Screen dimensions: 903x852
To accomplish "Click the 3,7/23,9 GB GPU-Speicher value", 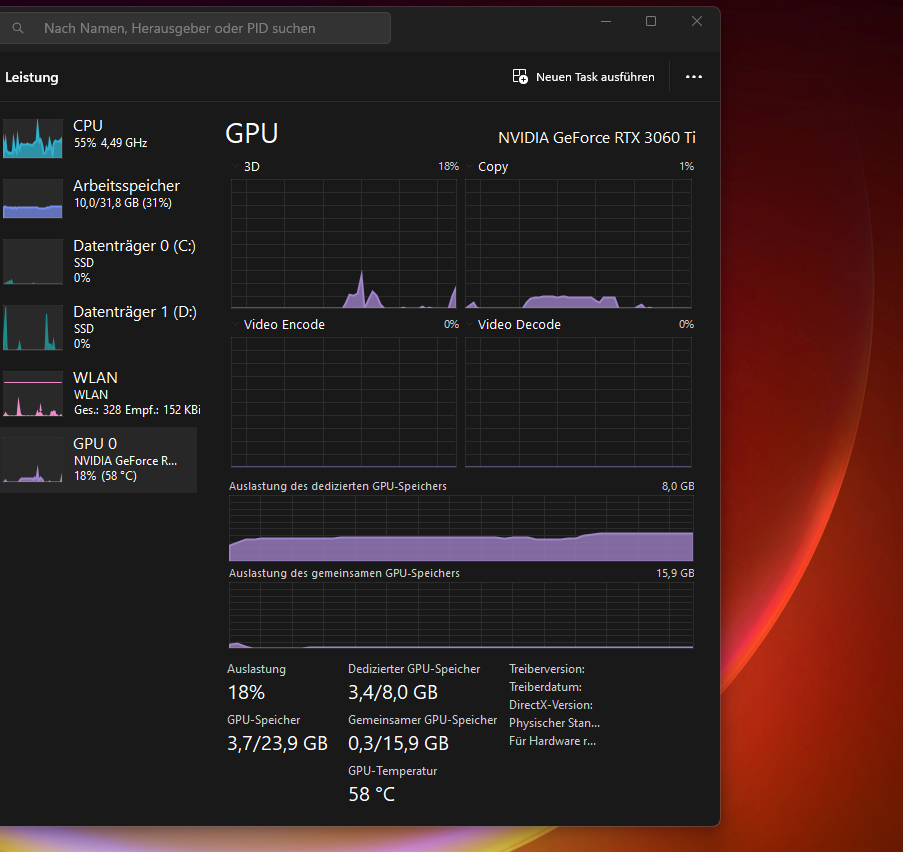I will [x=278, y=743].
